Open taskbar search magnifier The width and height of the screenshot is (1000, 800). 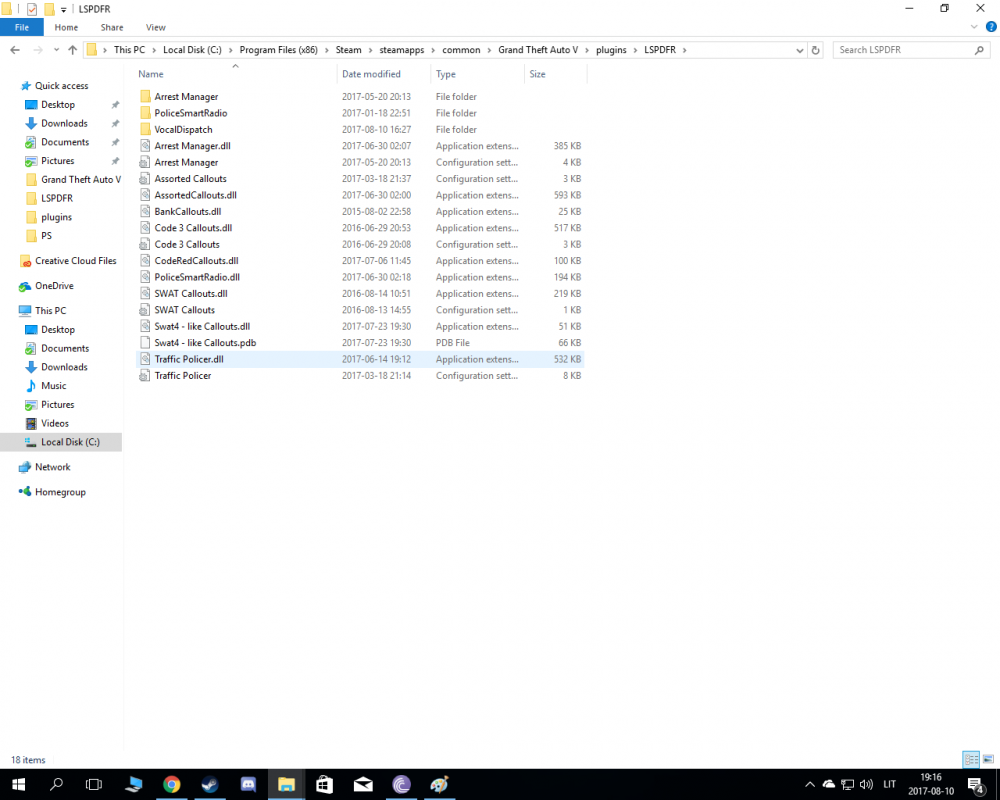point(56,784)
